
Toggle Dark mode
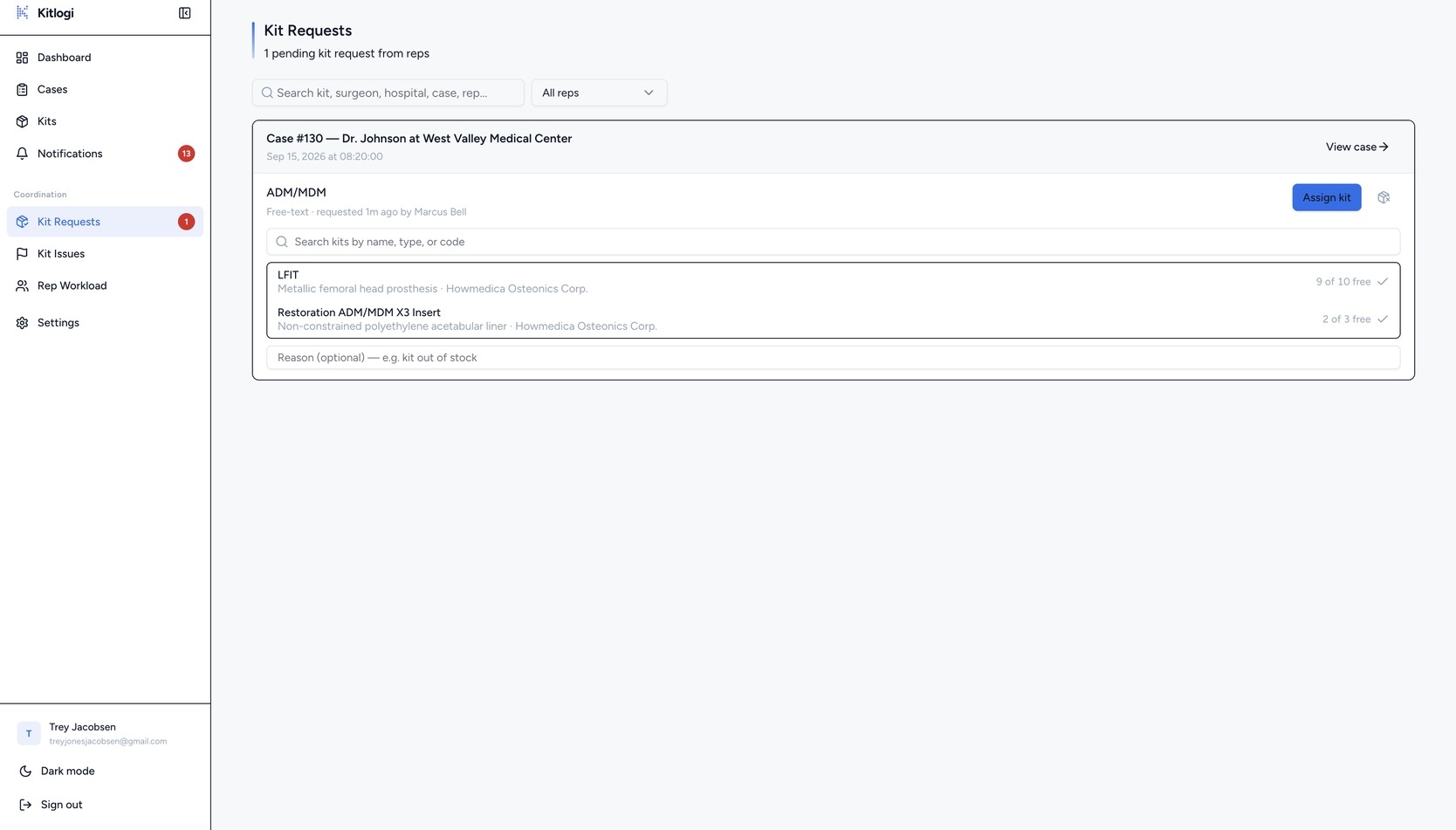[x=105, y=772]
